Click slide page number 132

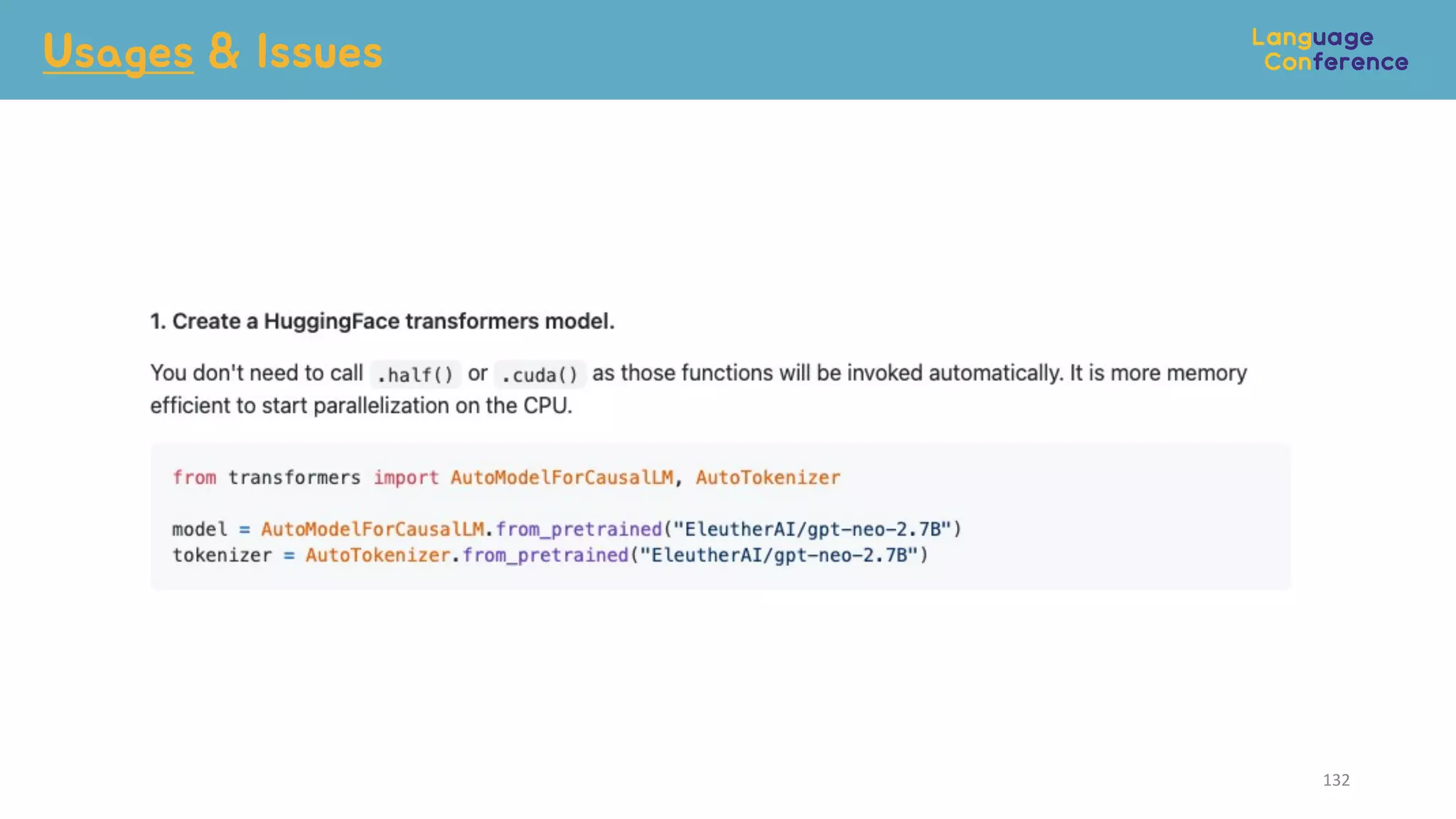(1336, 780)
